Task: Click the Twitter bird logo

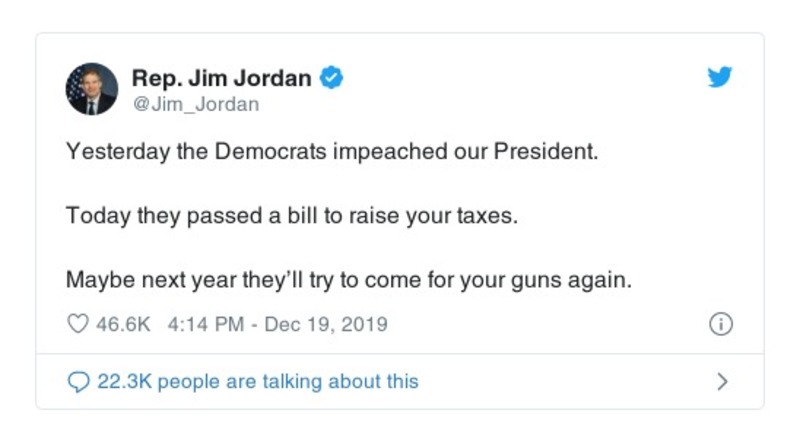Action: 720,78
